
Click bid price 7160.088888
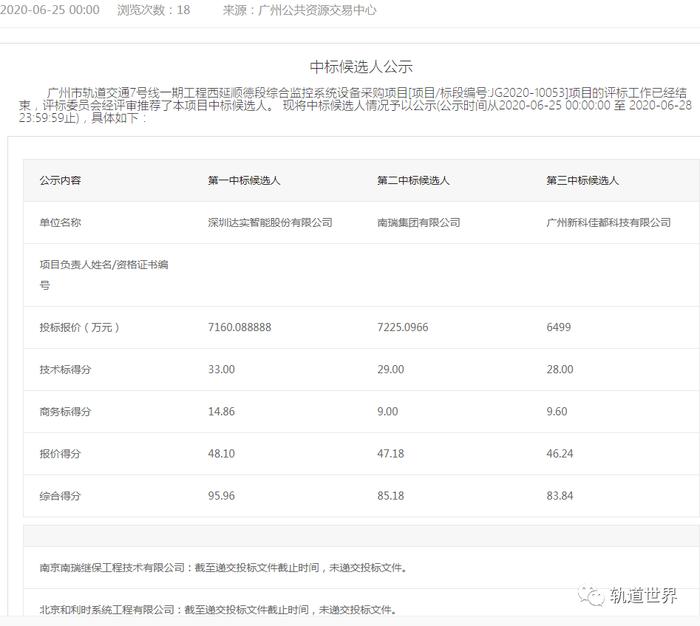click(240, 327)
